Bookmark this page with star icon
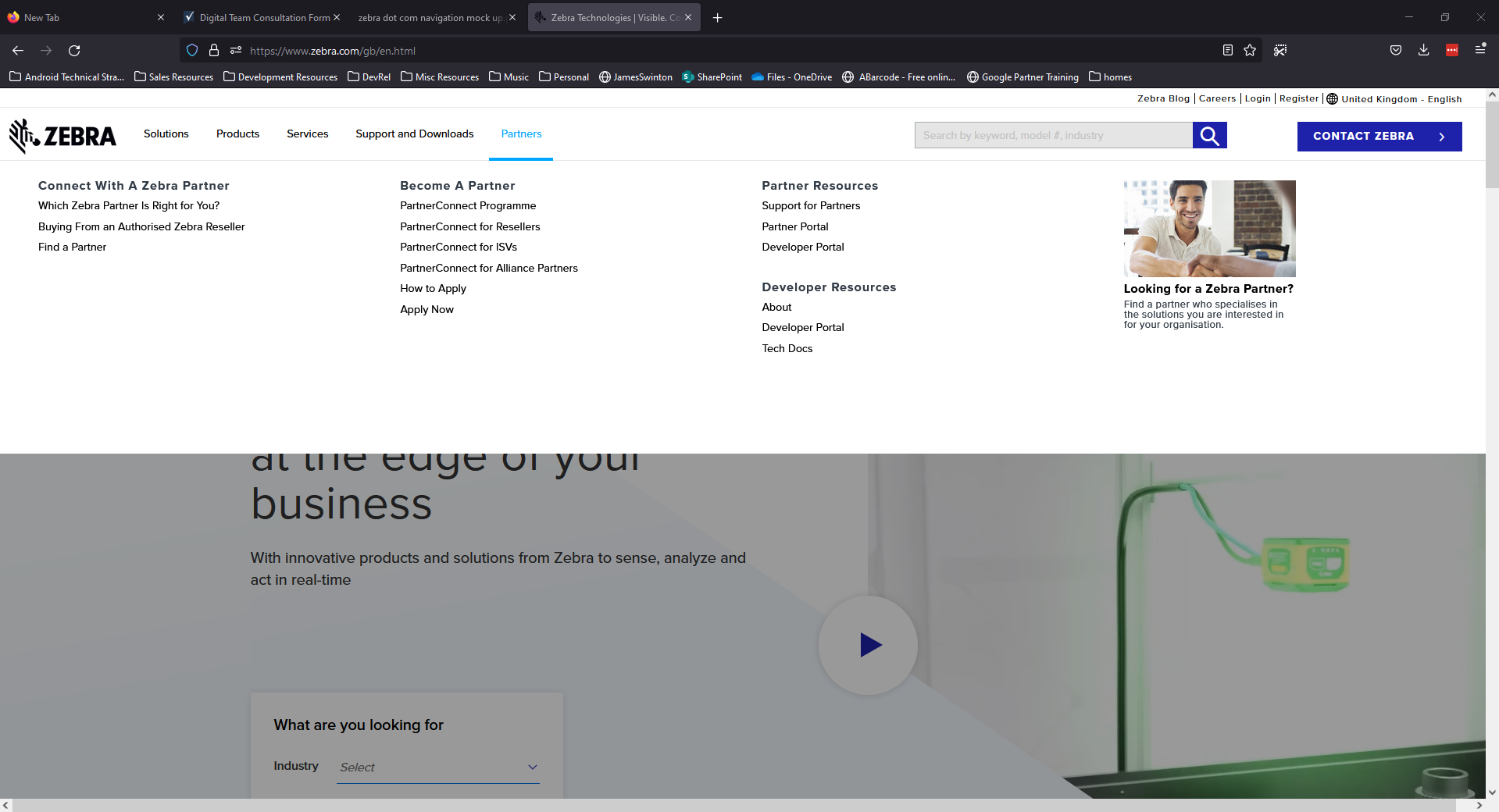 click(1250, 51)
